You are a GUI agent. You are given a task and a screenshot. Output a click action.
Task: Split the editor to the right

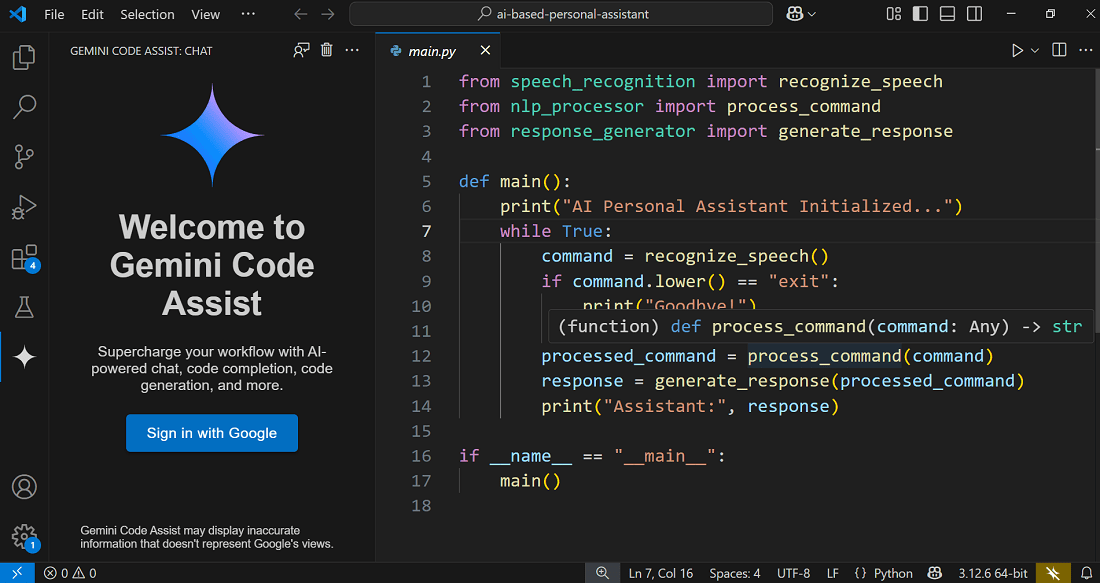point(1059,51)
